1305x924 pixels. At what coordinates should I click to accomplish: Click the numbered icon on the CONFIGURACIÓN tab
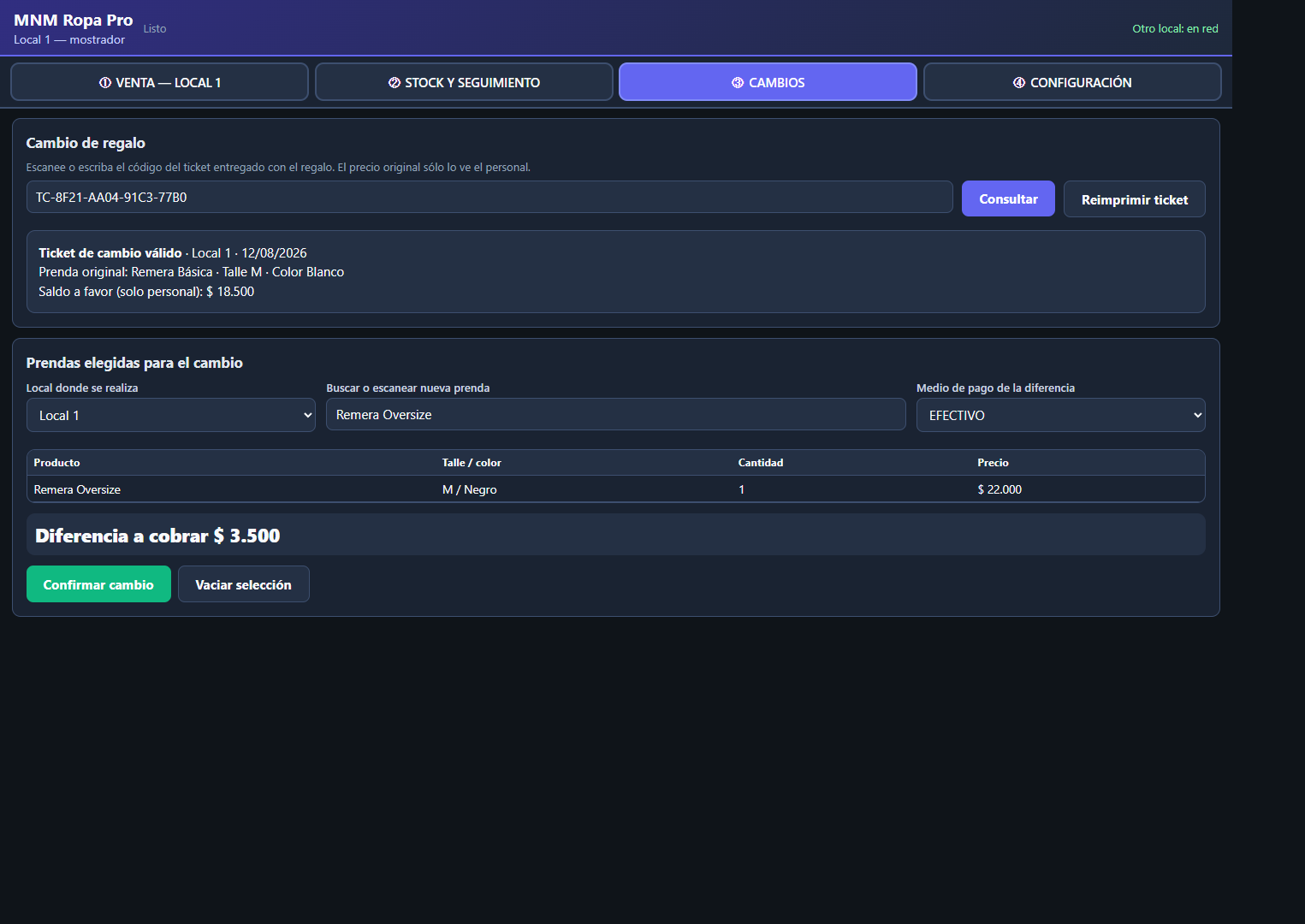[x=1019, y=83]
